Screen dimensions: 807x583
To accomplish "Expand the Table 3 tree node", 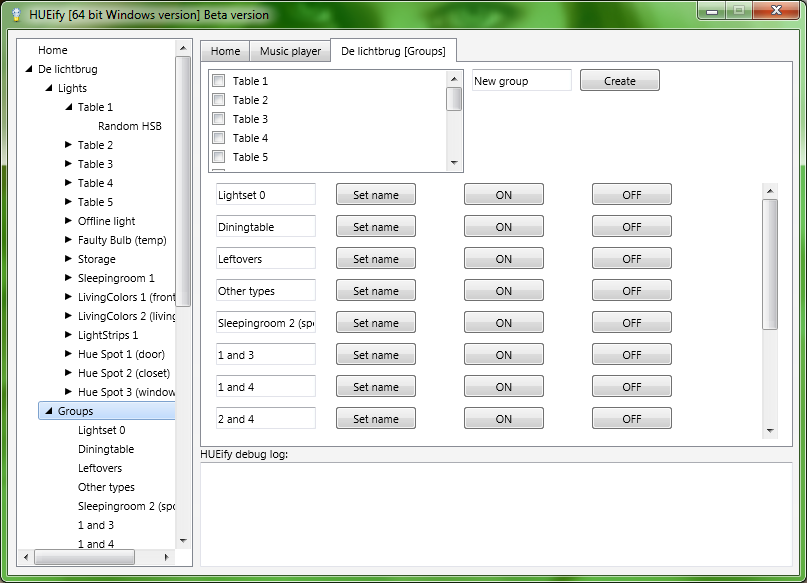I will tap(68, 164).
